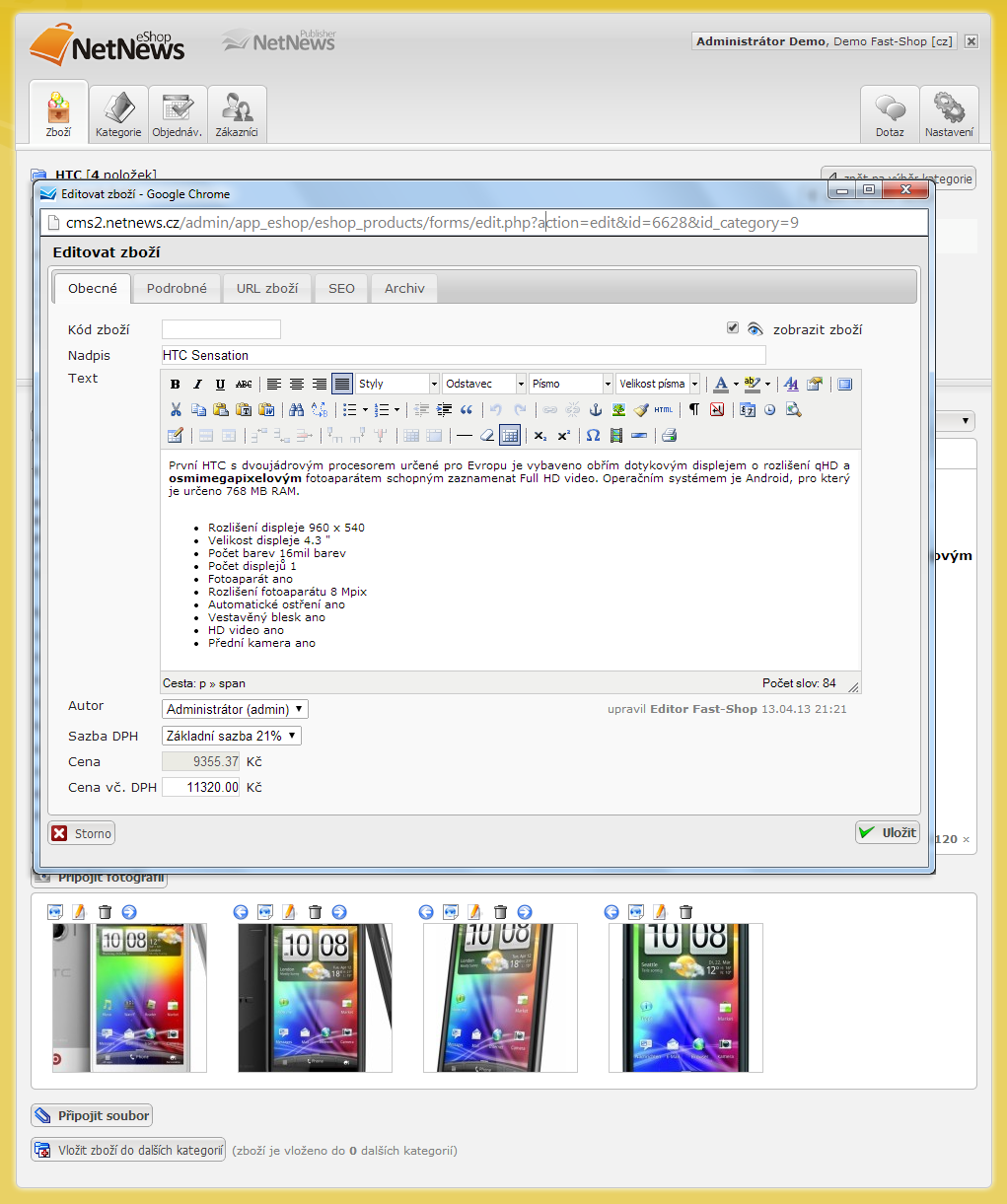Toggle show invisible characters pilcrow
This screenshot has width=1007, height=1204.
pyautogui.click(x=694, y=409)
